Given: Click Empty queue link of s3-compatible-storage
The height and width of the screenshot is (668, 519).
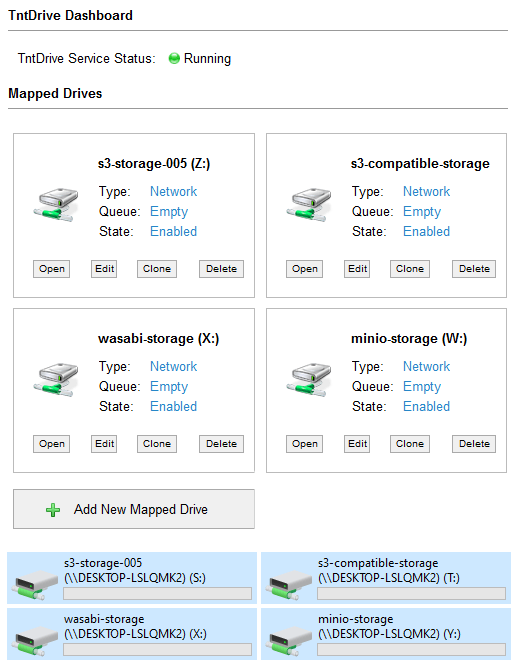Looking at the screenshot, I should pos(422,212).
